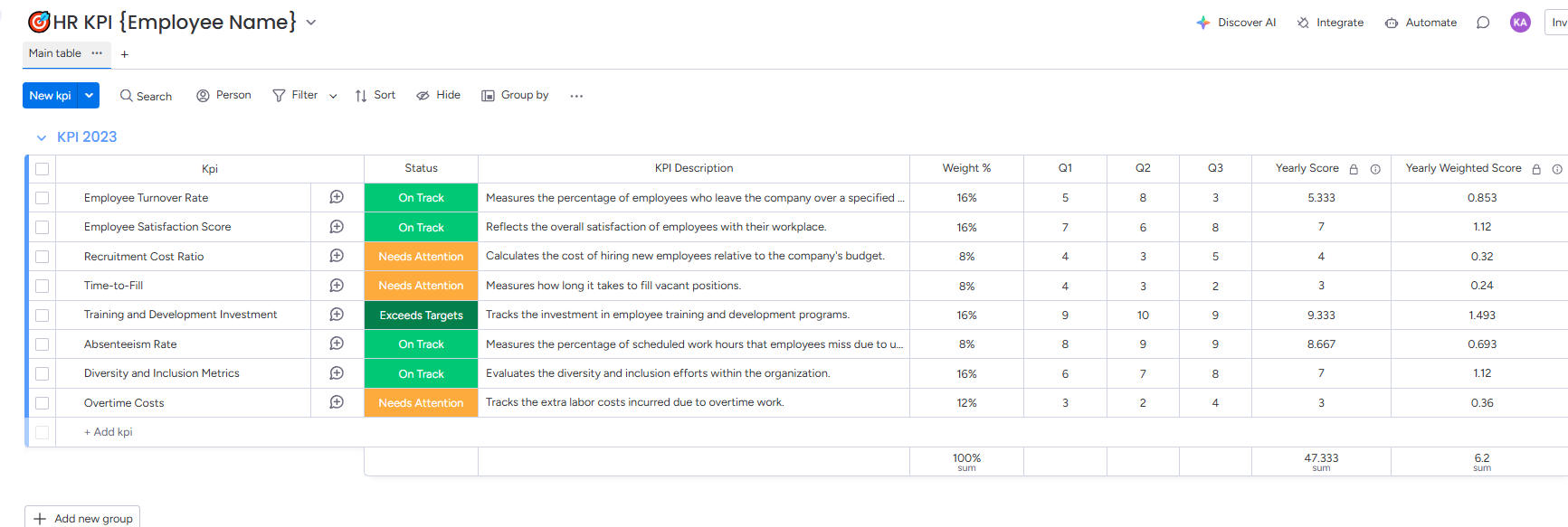Filter by Person
Screen dimensions: 1568x527
pos(223,95)
